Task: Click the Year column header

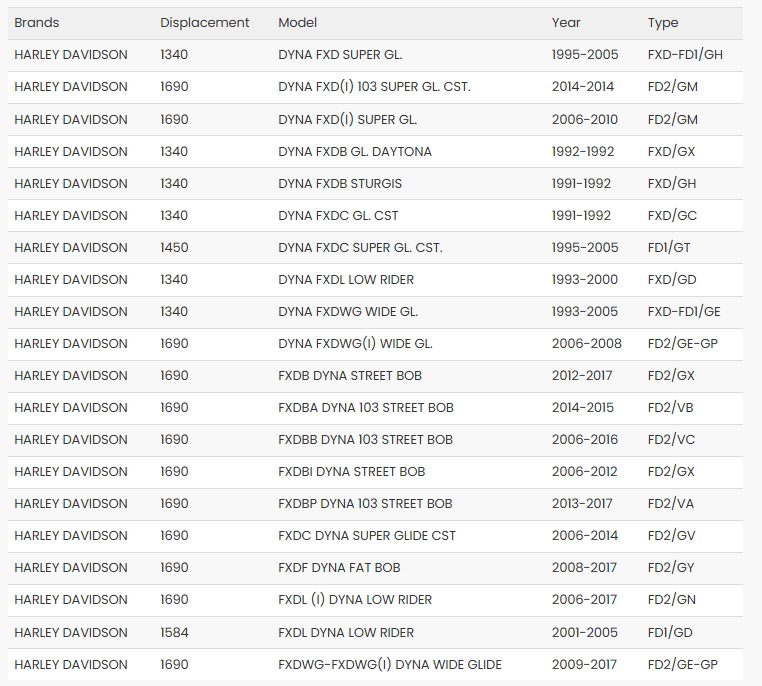Action: point(566,22)
